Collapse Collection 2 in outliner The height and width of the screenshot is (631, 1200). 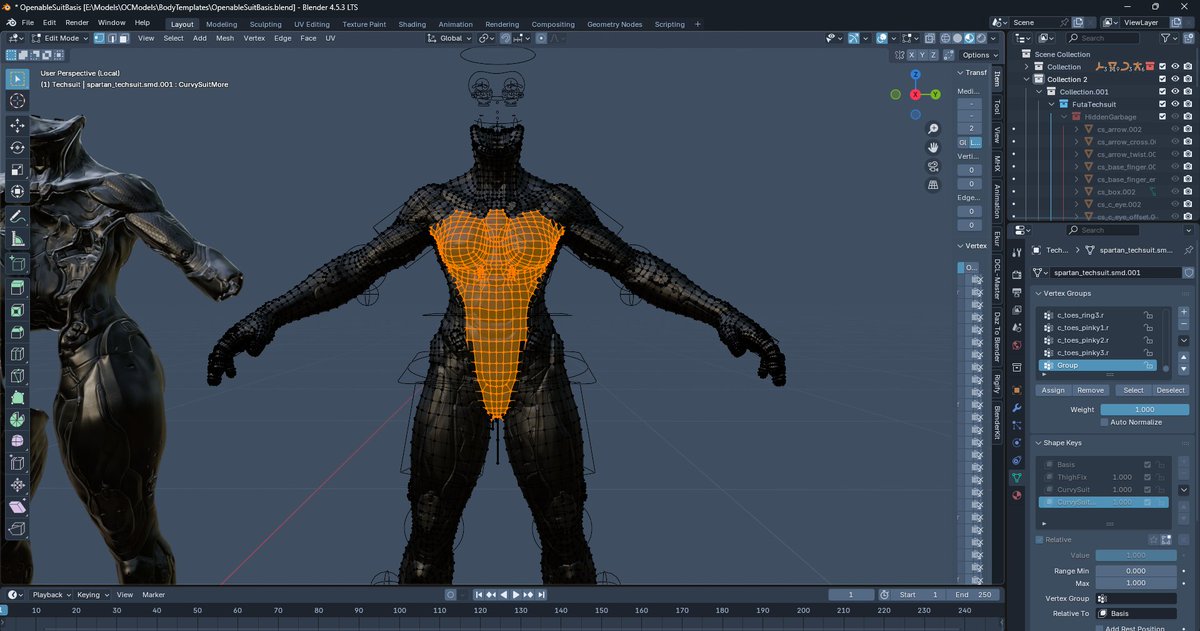1027,79
